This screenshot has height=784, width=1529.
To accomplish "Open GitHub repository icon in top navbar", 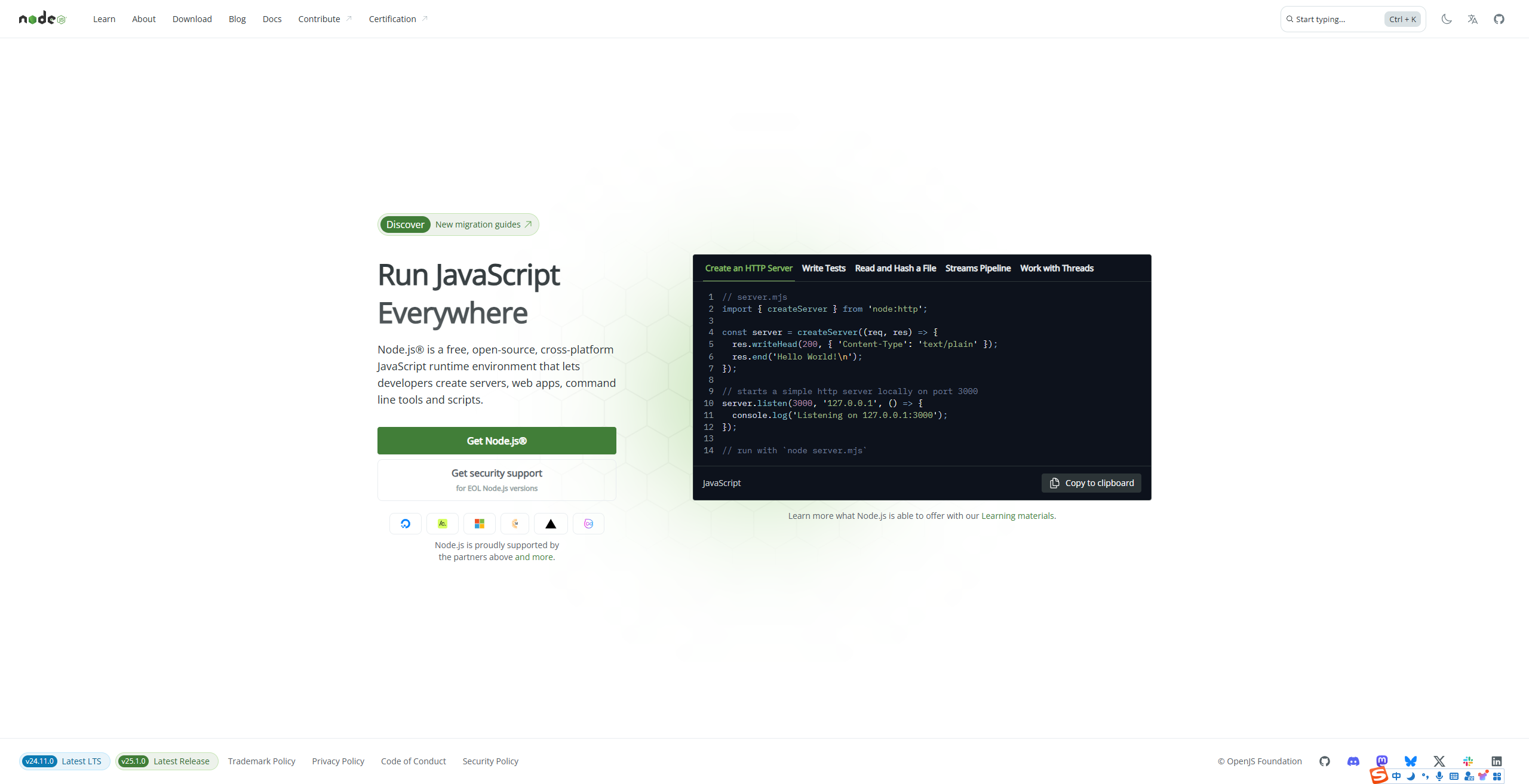I will click(x=1499, y=19).
